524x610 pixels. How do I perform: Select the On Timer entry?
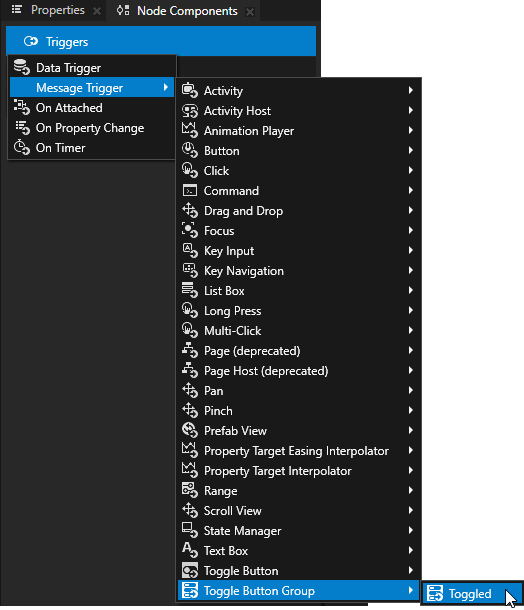(x=92, y=147)
